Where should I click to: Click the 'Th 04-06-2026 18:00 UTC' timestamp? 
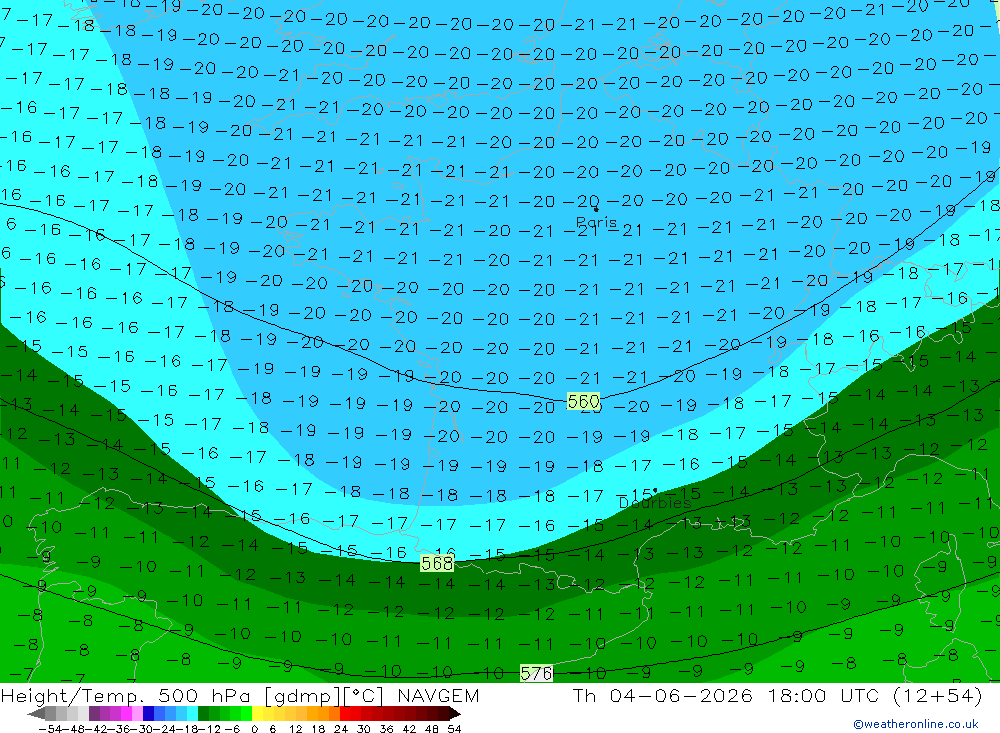(x=726, y=696)
